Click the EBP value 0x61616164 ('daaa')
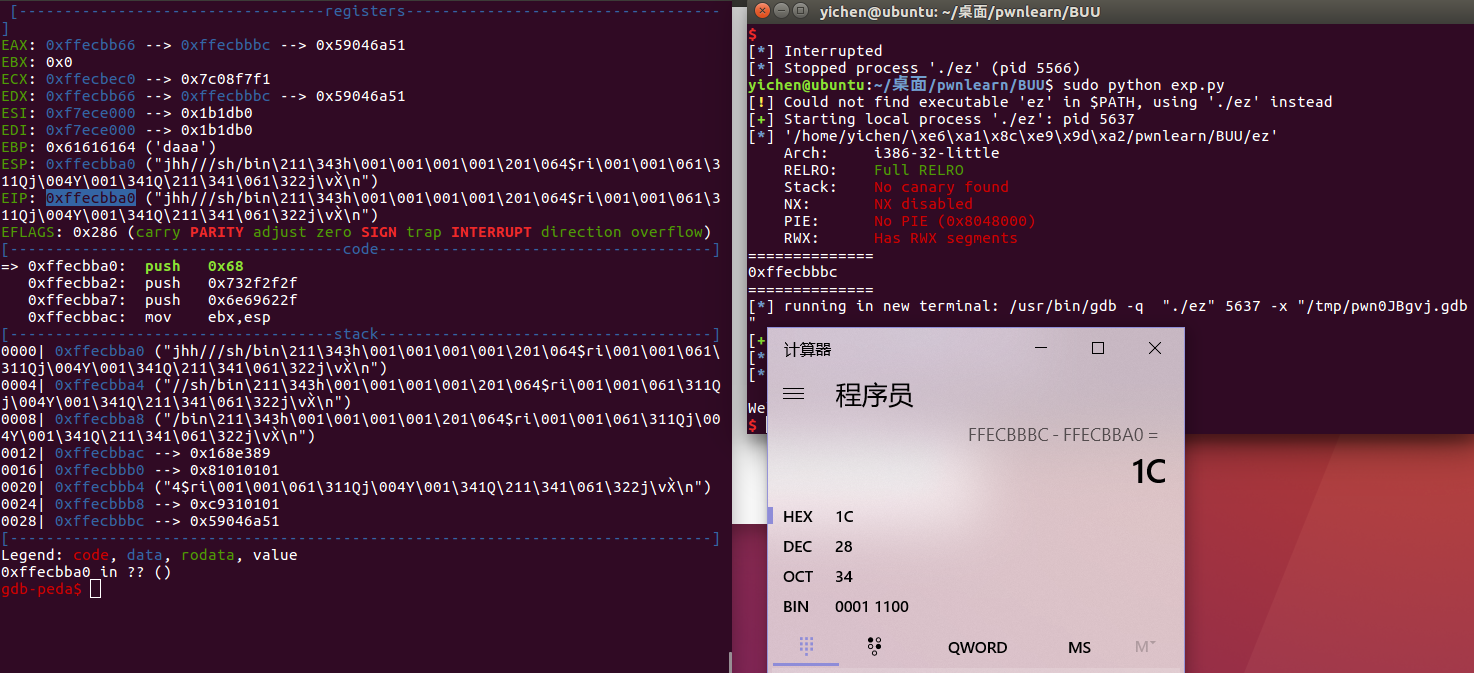The height and width of the screenshot is (673, 1474). 131,147
